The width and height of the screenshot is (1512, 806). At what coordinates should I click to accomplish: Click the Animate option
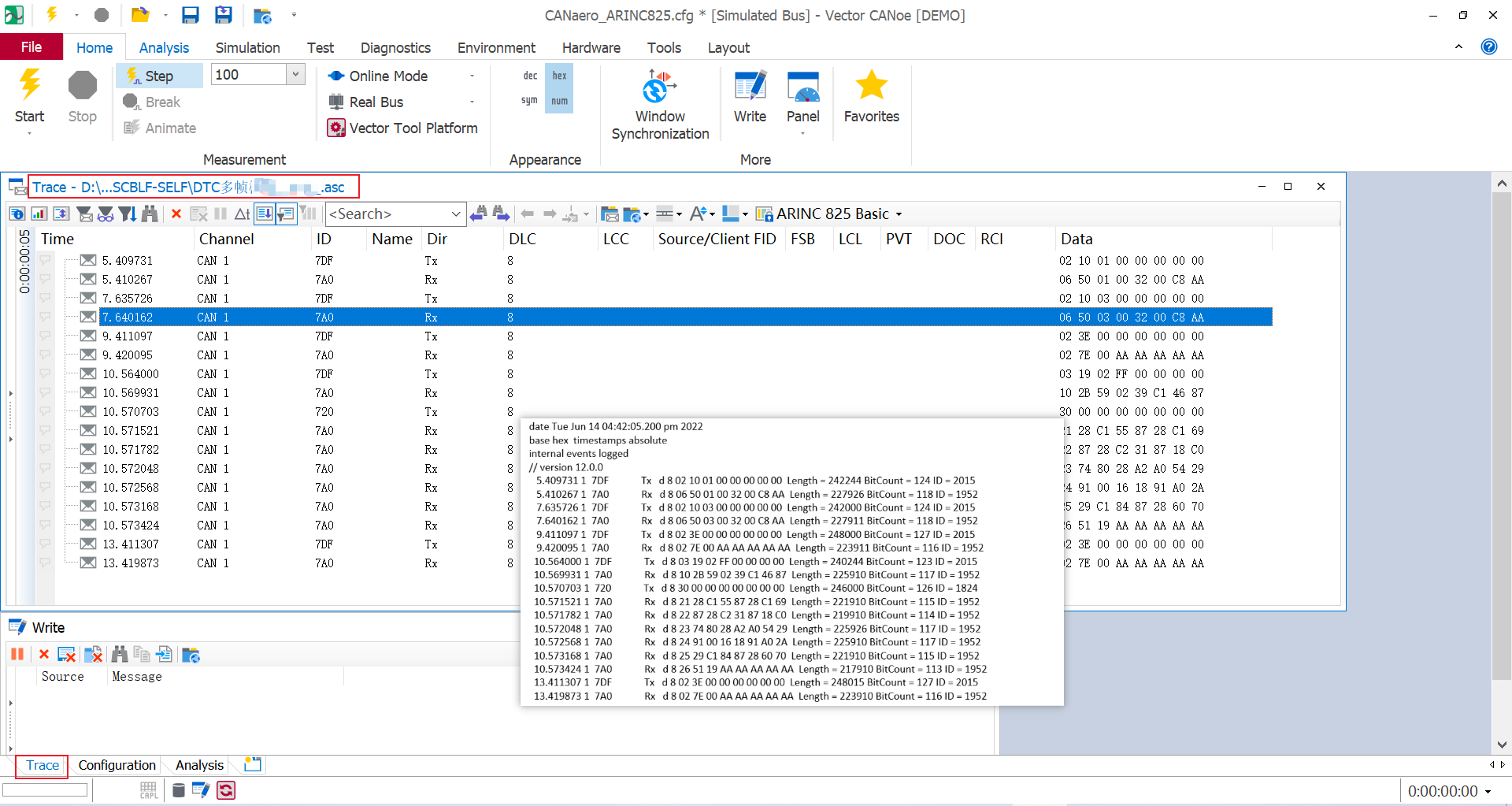tap(161, 128)
